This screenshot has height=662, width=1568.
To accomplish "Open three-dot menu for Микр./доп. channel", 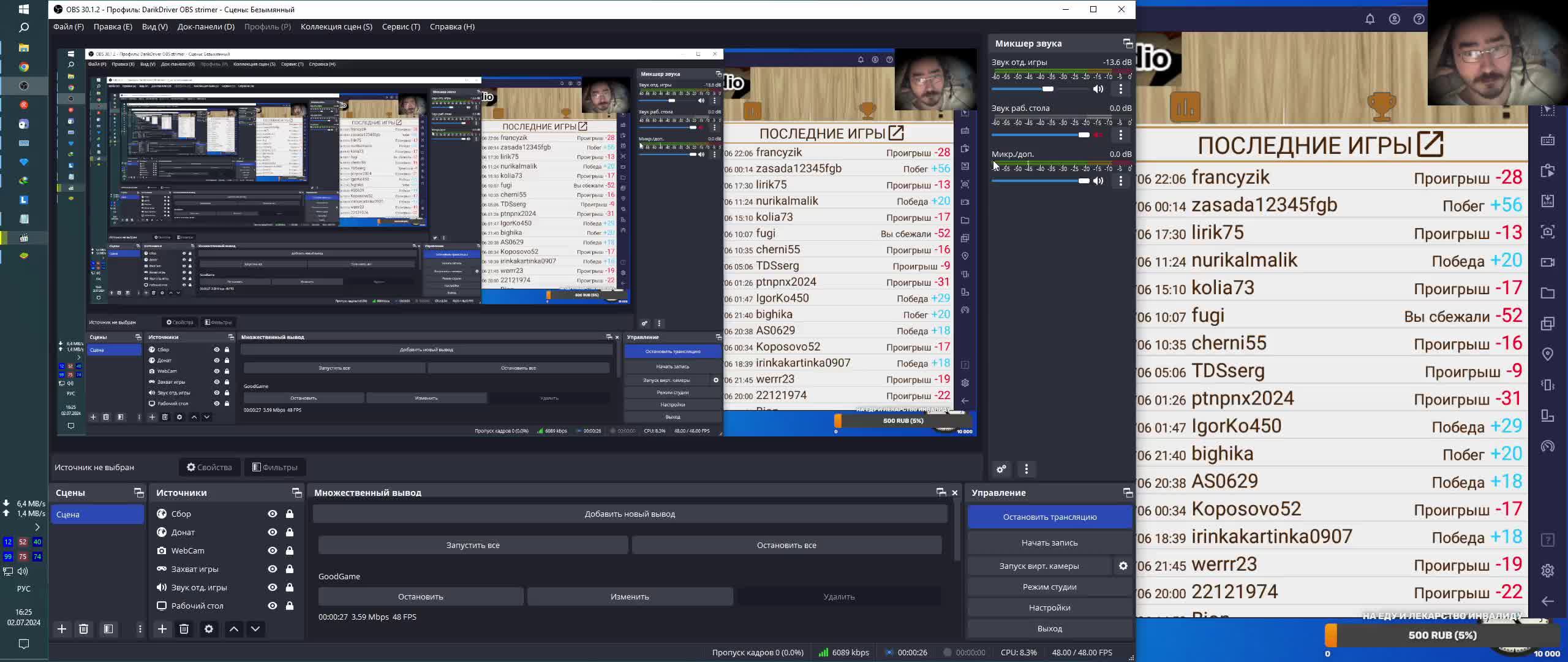I will [x=1121, y=181].
